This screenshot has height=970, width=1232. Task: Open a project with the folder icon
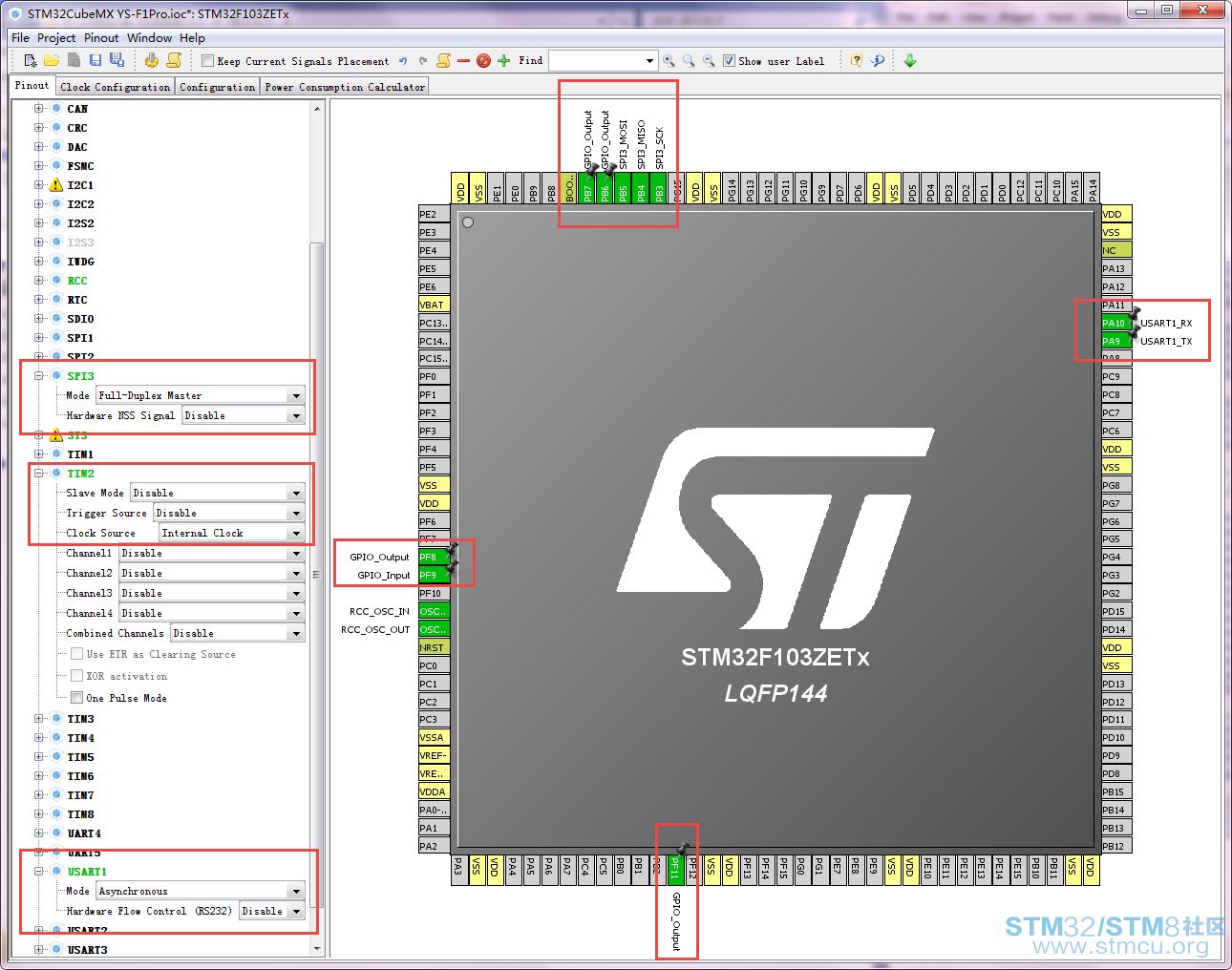[52, 60]
